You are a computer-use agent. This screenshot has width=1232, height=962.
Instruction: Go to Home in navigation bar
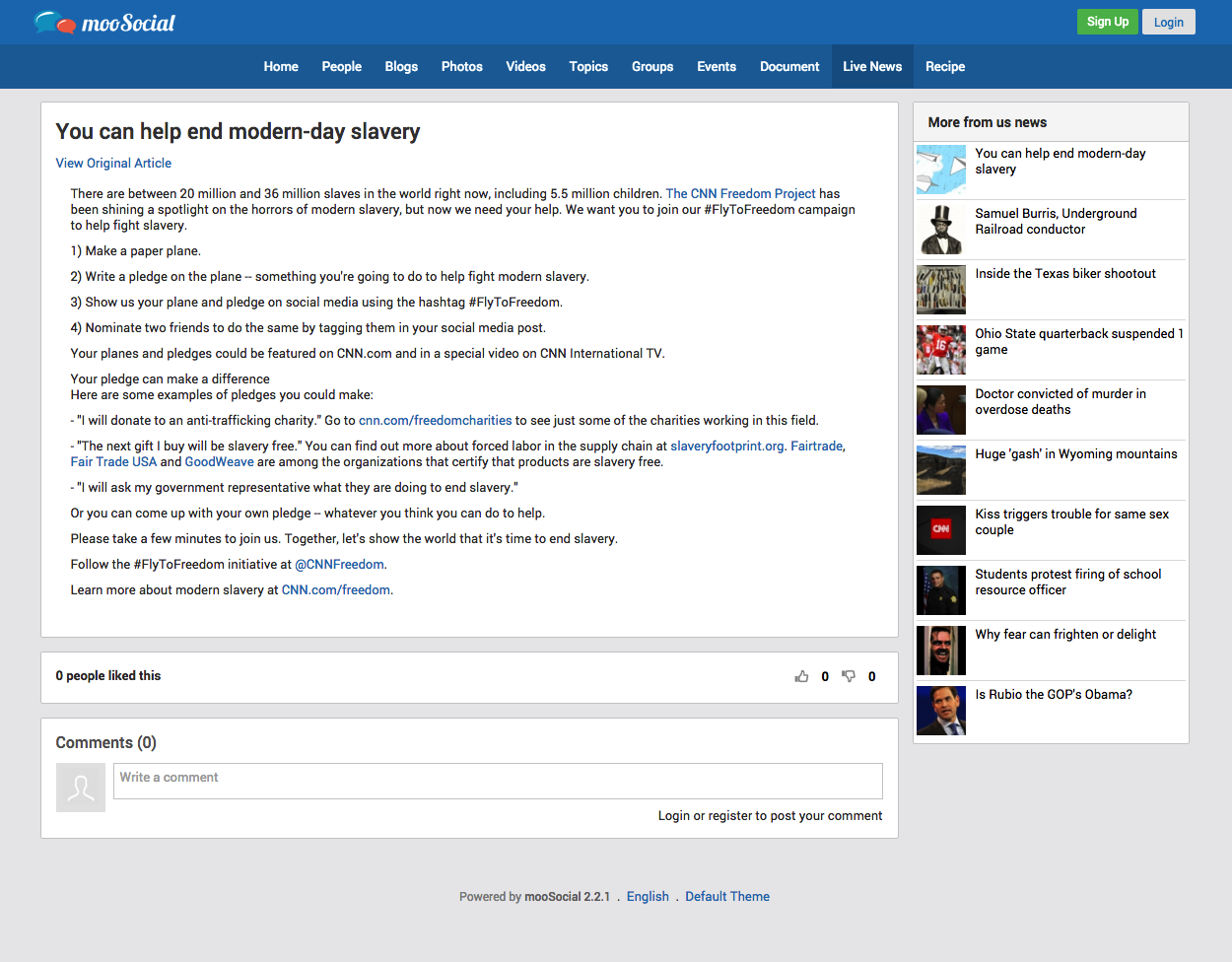(281, 66)
